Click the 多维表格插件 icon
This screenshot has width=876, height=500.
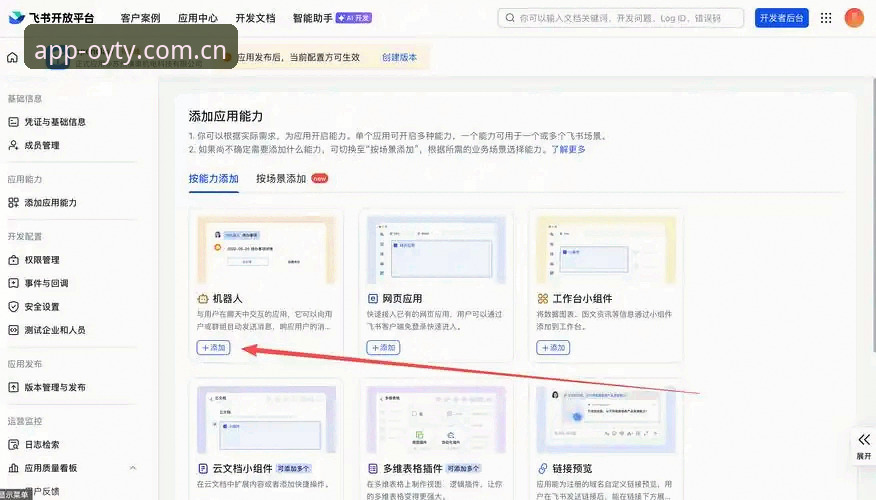[373, 468]
